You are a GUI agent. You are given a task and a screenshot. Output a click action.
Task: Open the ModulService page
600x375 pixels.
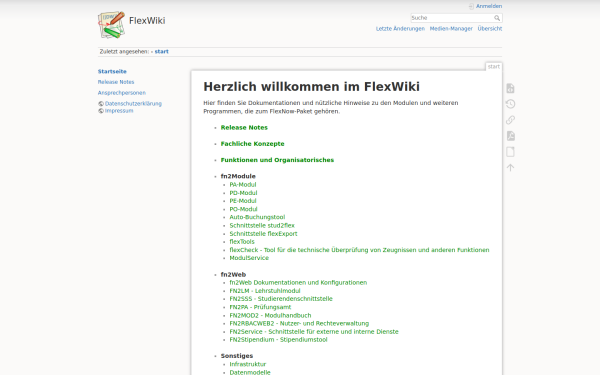(249, 258)
